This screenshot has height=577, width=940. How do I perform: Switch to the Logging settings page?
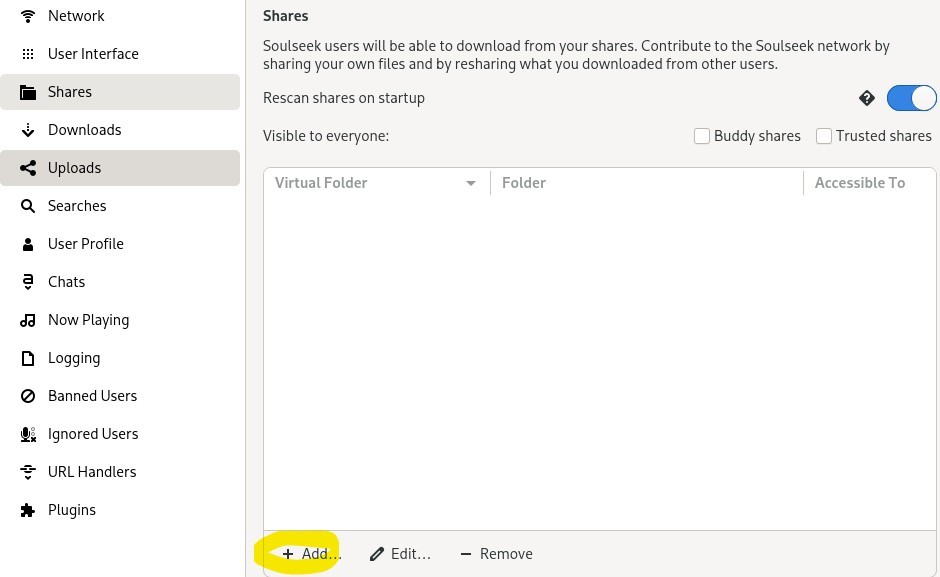click(74, 358)
